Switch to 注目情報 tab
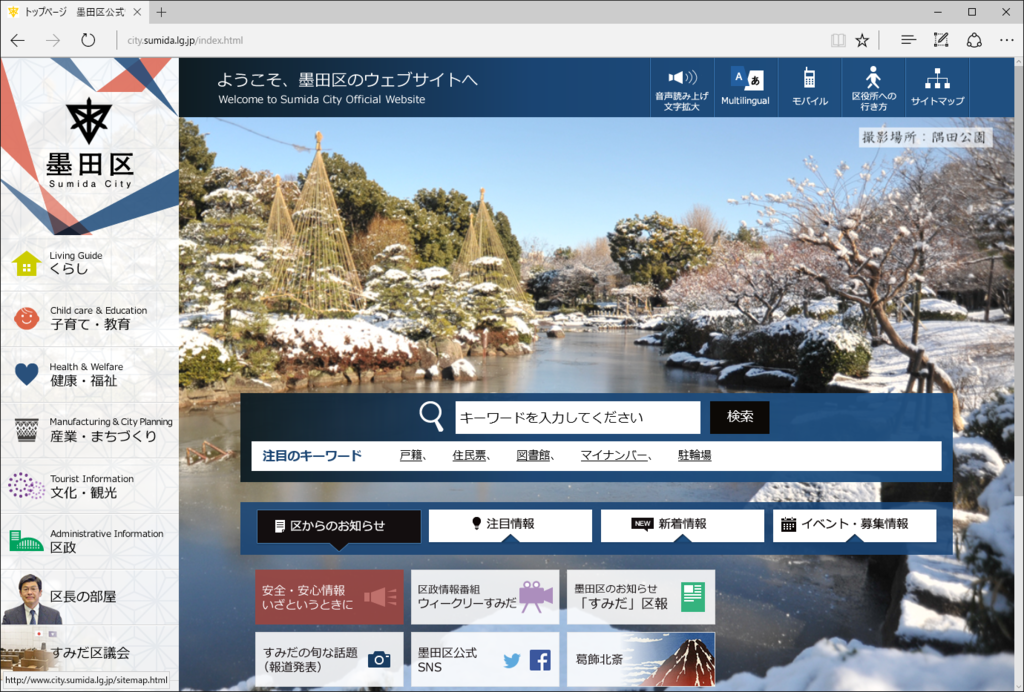 click(510, 525)
